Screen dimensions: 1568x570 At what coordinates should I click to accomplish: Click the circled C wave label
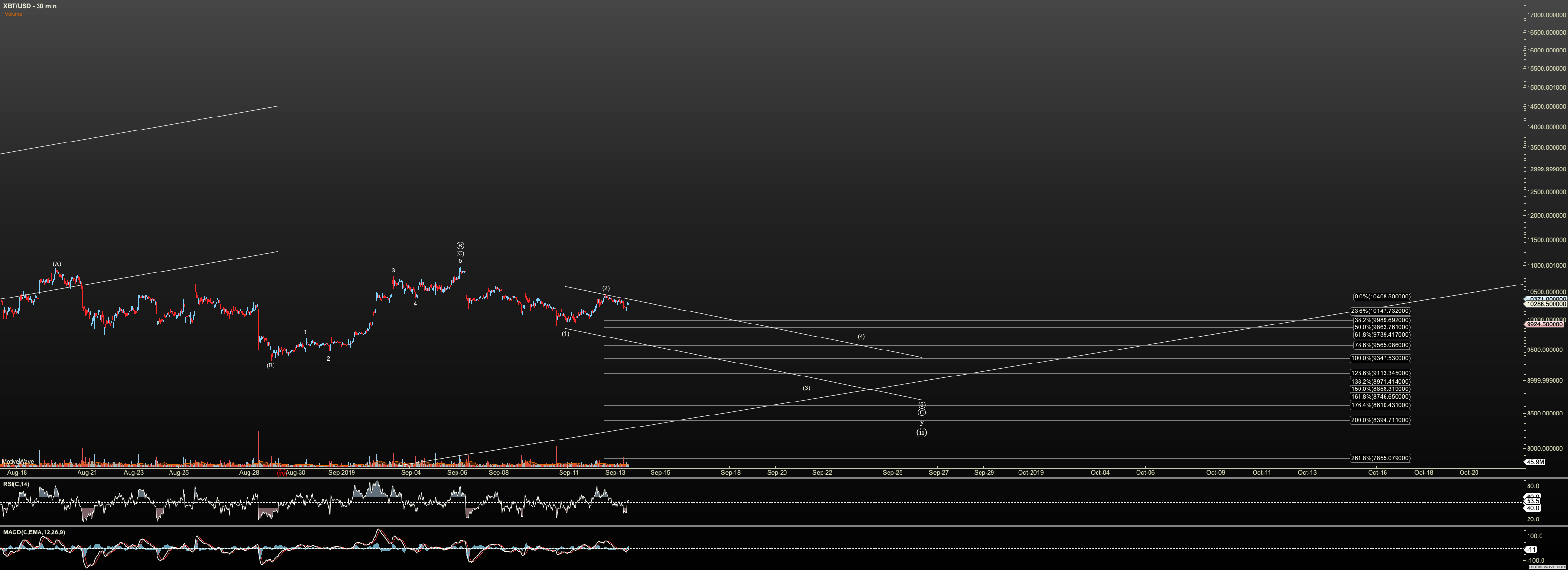point(922,413)
